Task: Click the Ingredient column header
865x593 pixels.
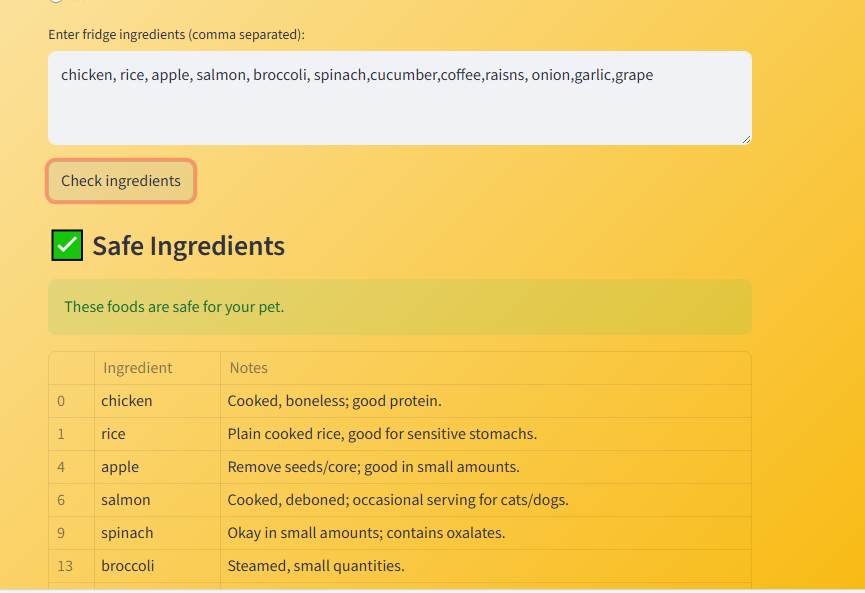Action: coord(137,367)
